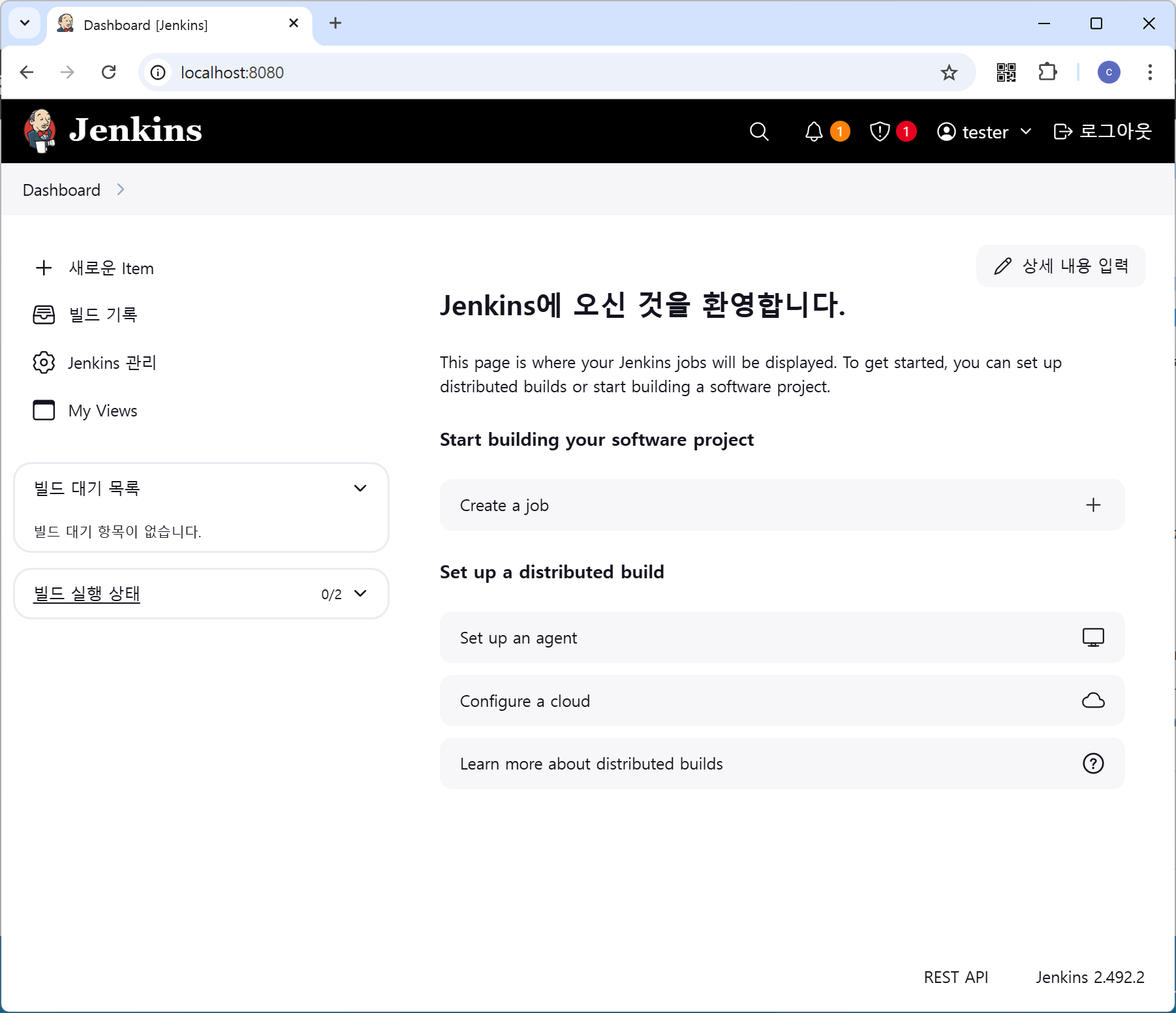Click the orange notification count badge

[840, 131]
